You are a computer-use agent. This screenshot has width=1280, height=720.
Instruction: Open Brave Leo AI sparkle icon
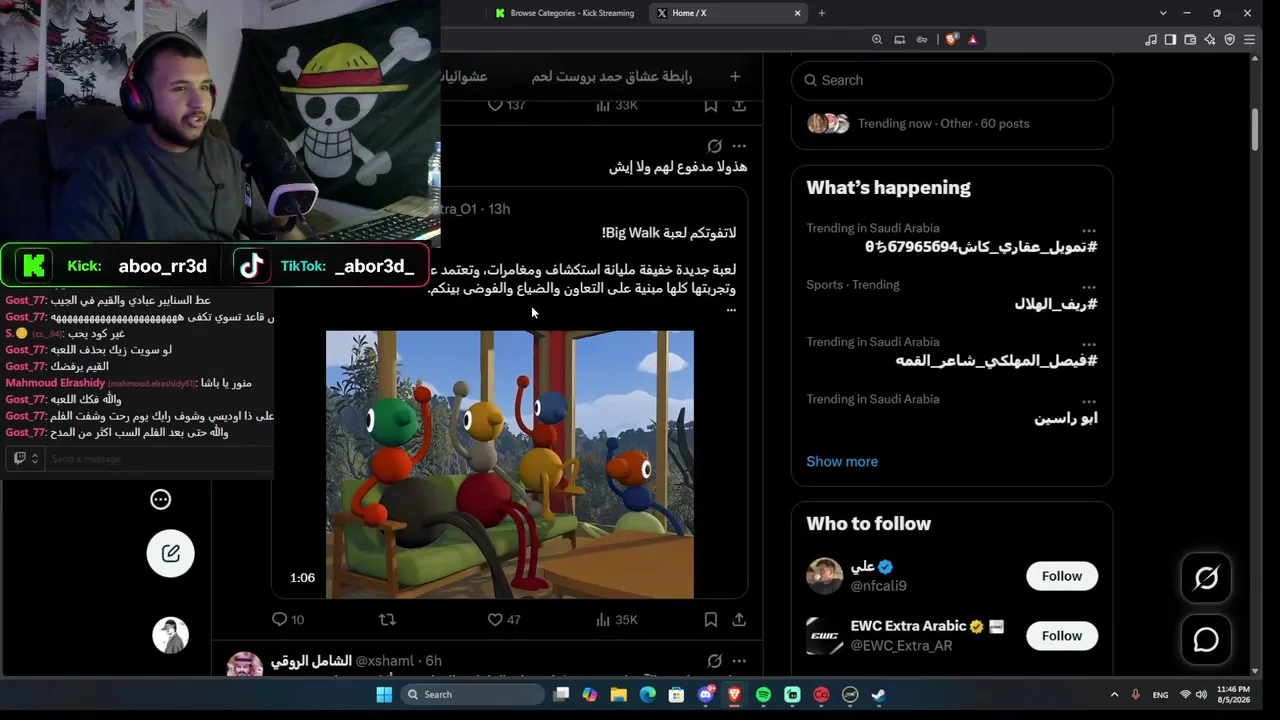pyautogui.click(x=1210, y=40)
